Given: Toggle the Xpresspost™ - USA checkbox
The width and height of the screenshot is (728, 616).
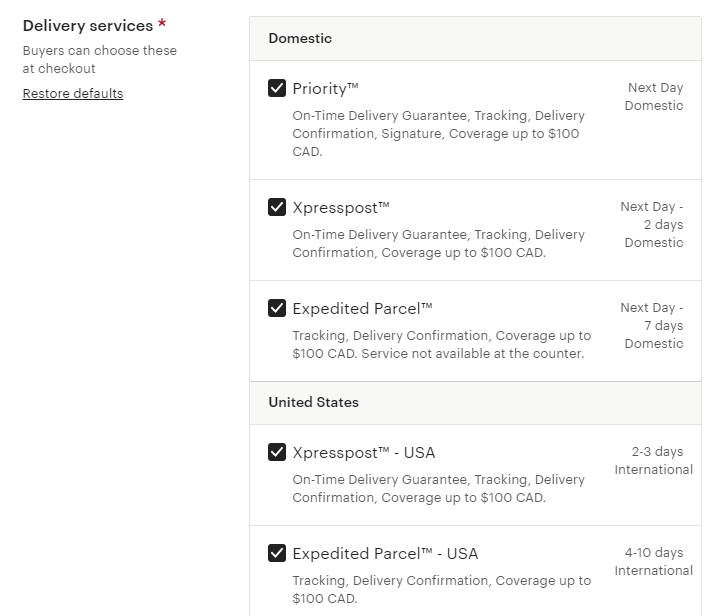Looking at the screenshot, I should (277, 452).
